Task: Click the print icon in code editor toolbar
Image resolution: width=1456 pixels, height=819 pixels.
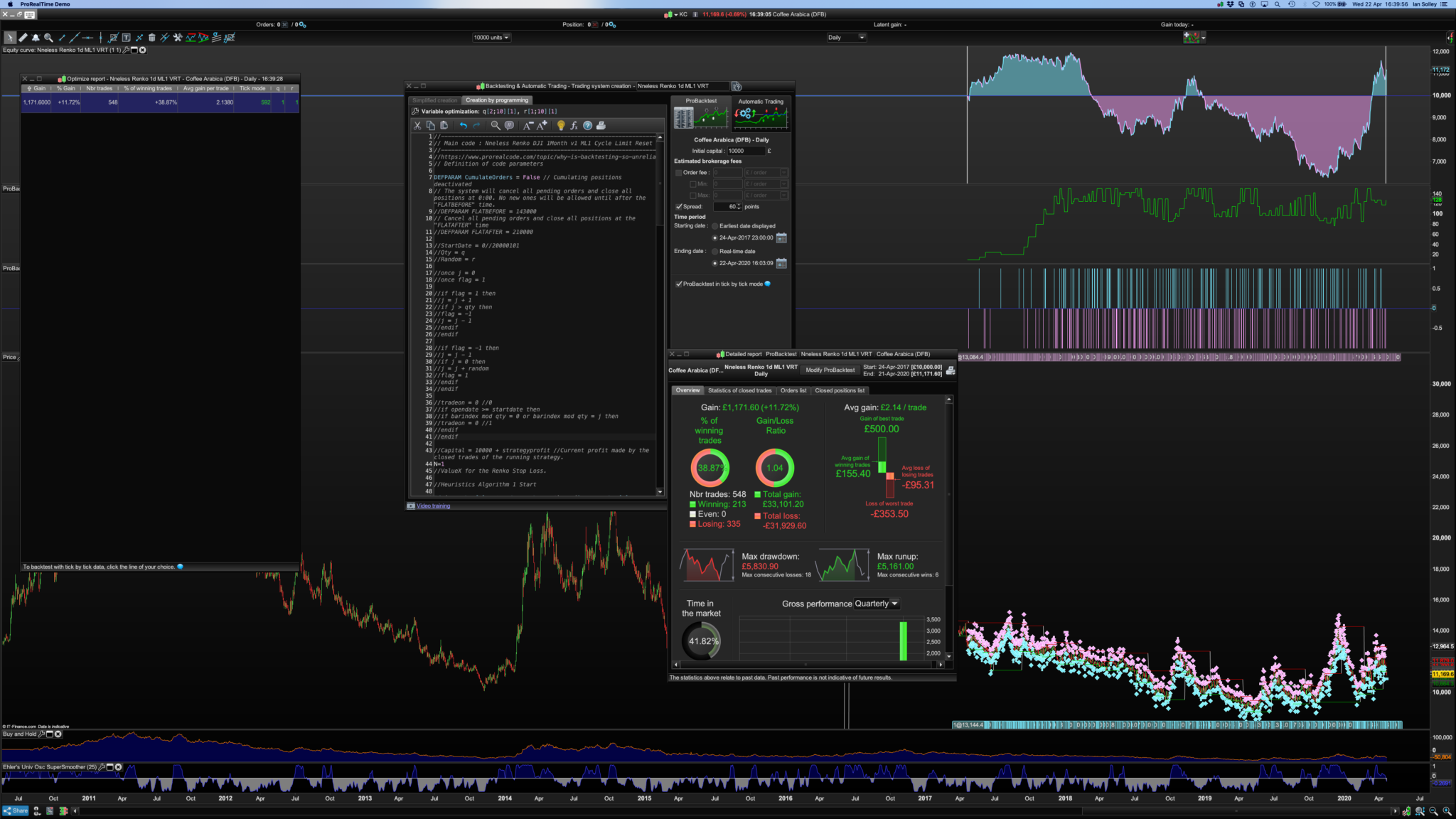Action: pos(601,125)
